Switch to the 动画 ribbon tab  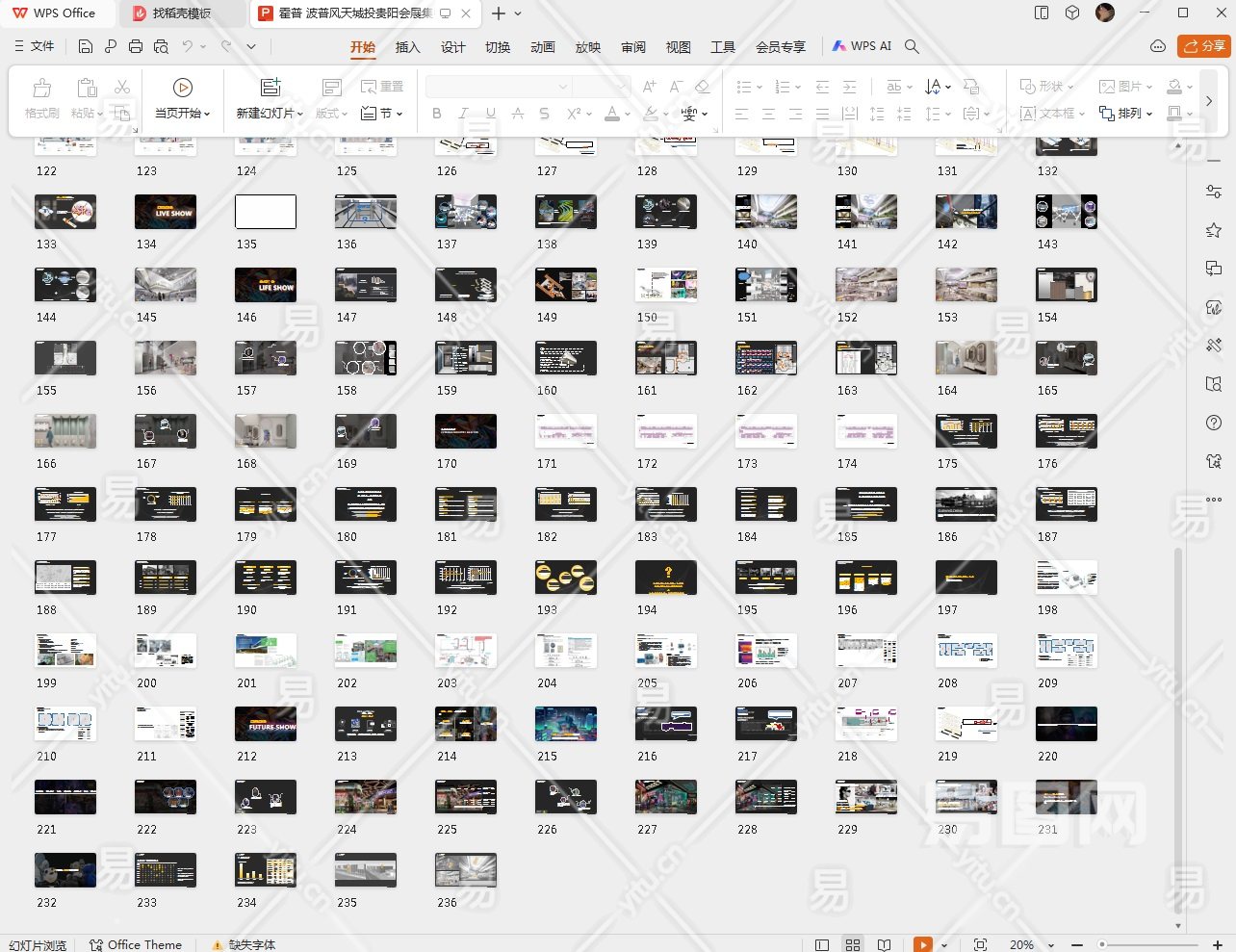pos(542,46)
